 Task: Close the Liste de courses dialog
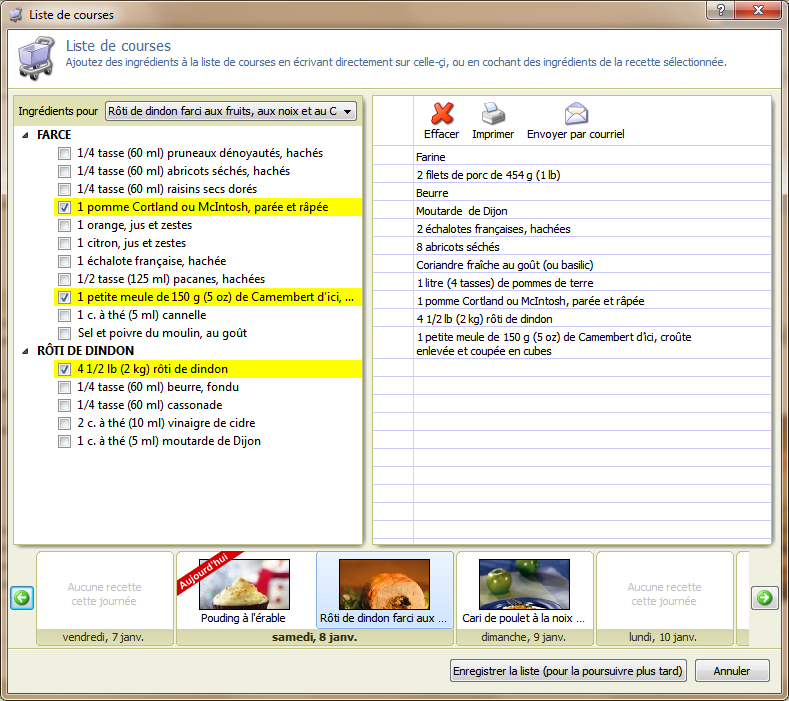point(758,10)
